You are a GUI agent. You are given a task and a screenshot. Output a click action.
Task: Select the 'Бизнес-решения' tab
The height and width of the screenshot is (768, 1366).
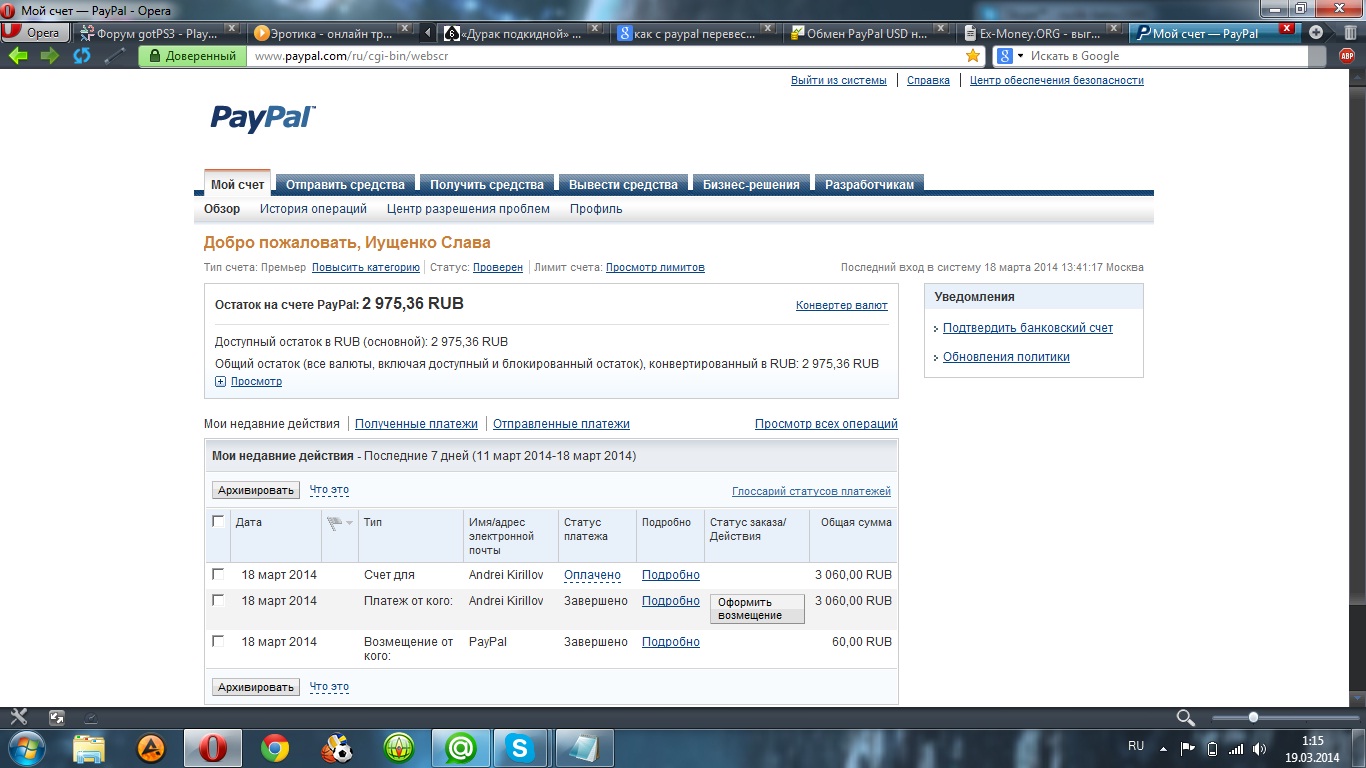pyautogui.click(x=751, y=184)
